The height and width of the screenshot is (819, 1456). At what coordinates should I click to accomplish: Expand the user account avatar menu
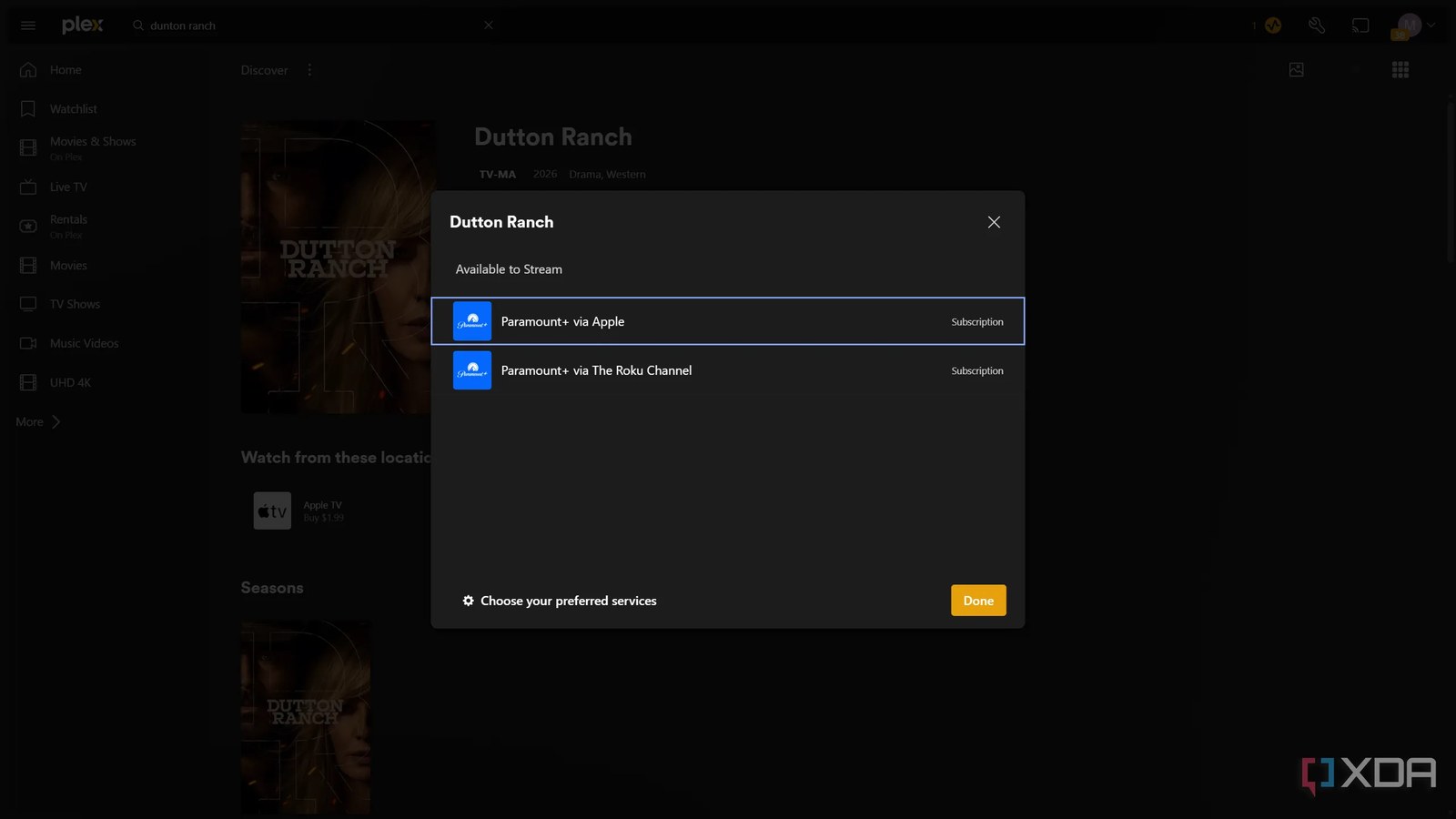(1415, 25)
